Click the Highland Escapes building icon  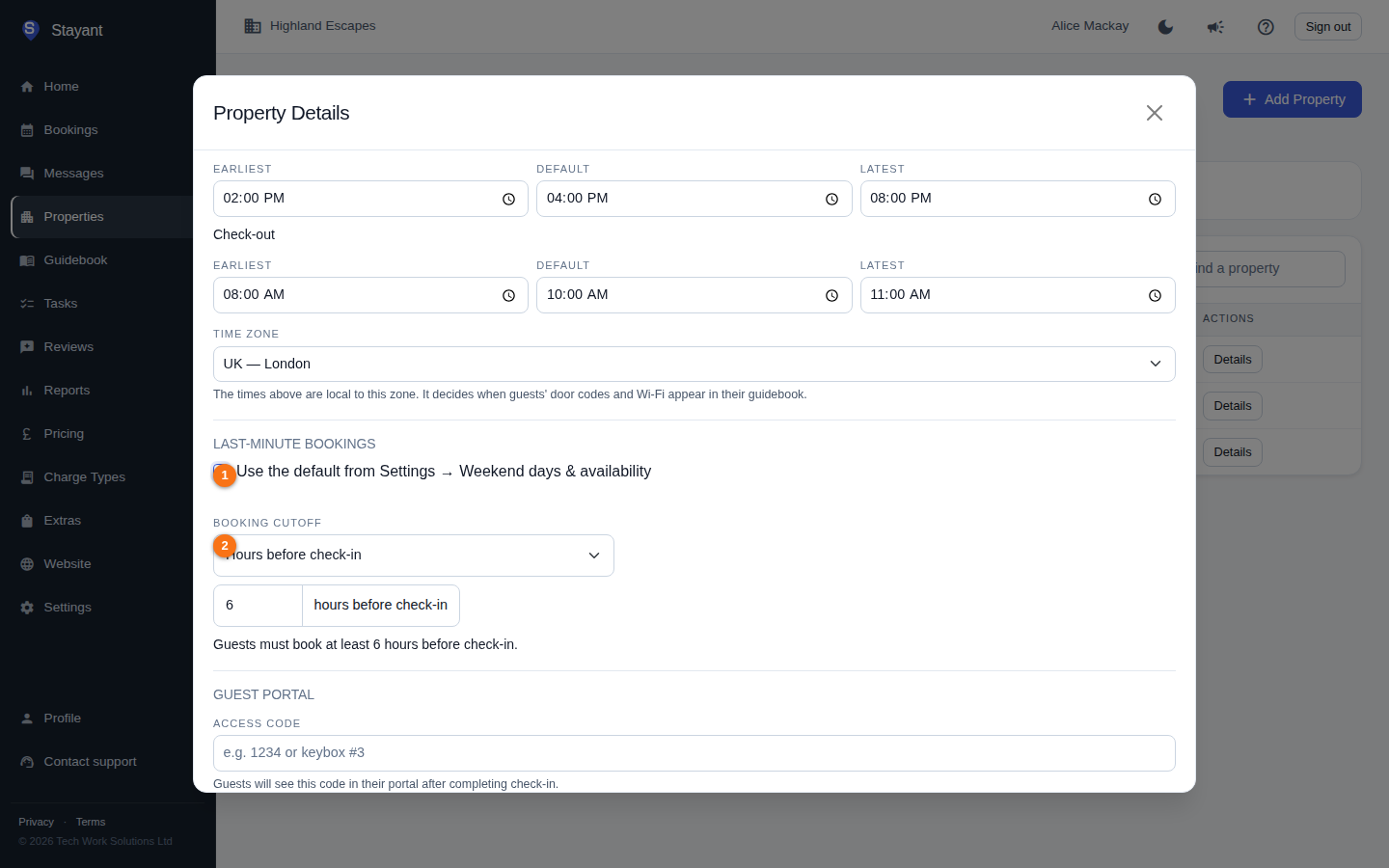(253, 26)
